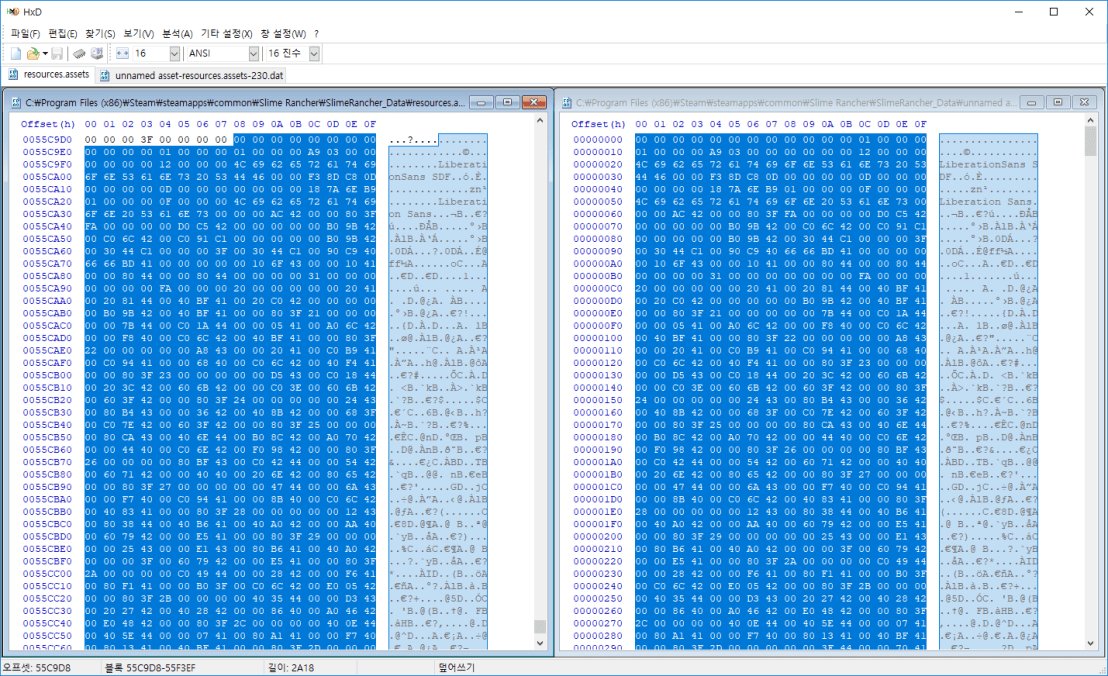Open a disk with the disk-open icon
Image resolution: width=1108 pixels, height=676 pixels.
pos(98,52)
